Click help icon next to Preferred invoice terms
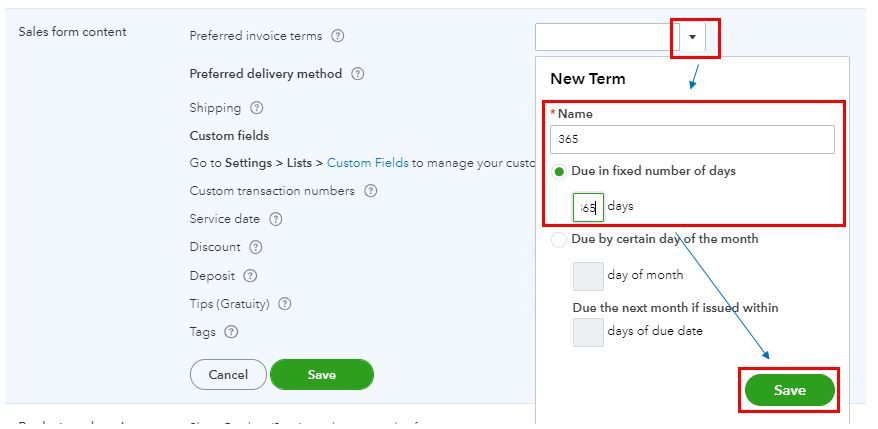The height and width of the screenshot is (429, 878). click(x=338, y=36)
